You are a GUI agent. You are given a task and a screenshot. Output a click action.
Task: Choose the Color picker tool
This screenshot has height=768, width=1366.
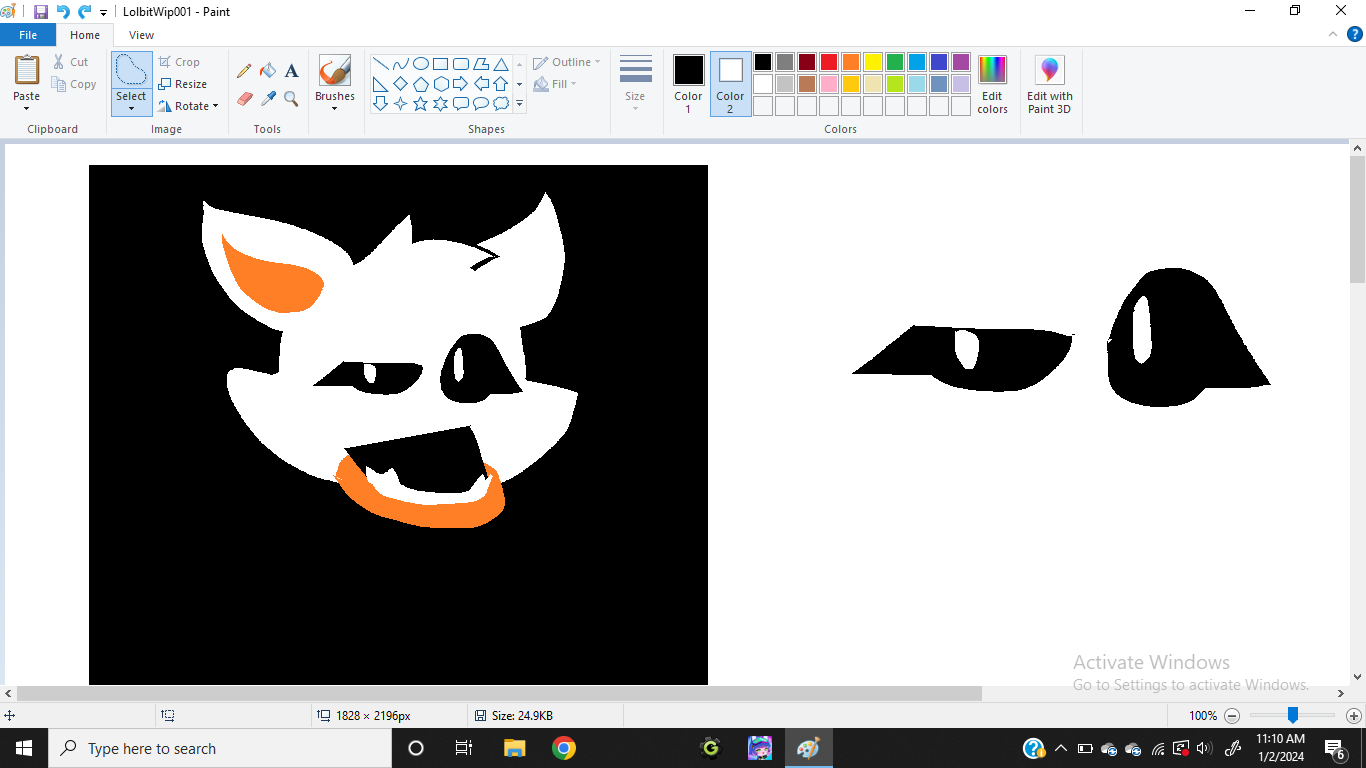pyautogui.click(x=267, y=99)
